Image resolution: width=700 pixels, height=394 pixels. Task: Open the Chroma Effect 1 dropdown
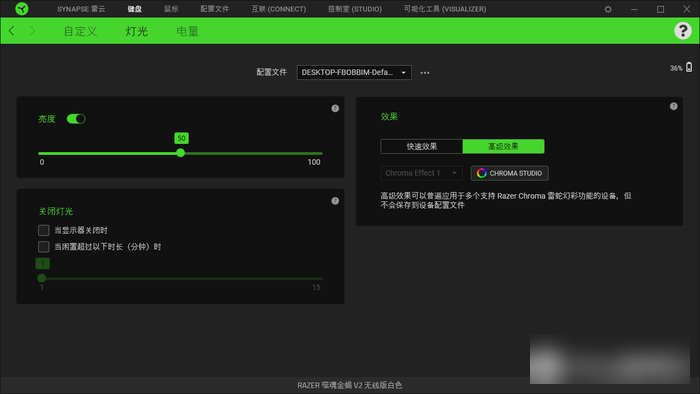click(421, 173)
